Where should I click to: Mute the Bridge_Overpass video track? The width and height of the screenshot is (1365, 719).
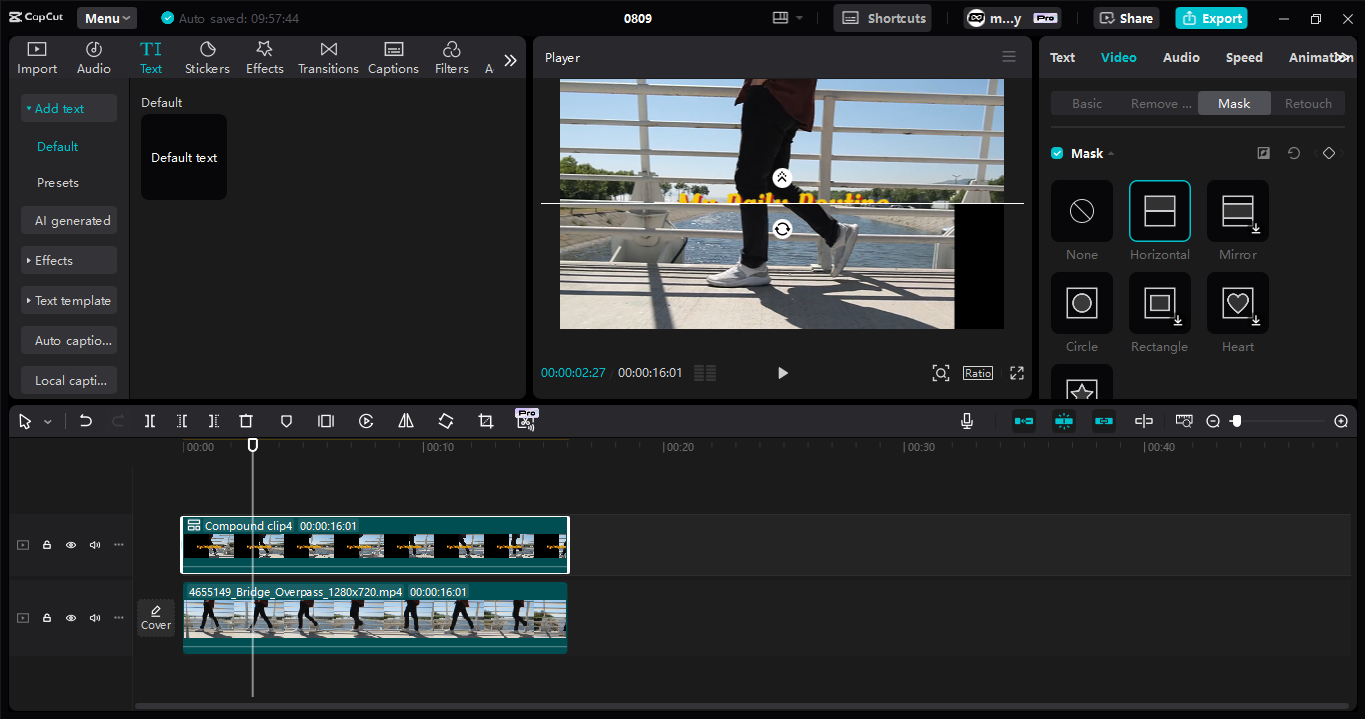(95, 618)
